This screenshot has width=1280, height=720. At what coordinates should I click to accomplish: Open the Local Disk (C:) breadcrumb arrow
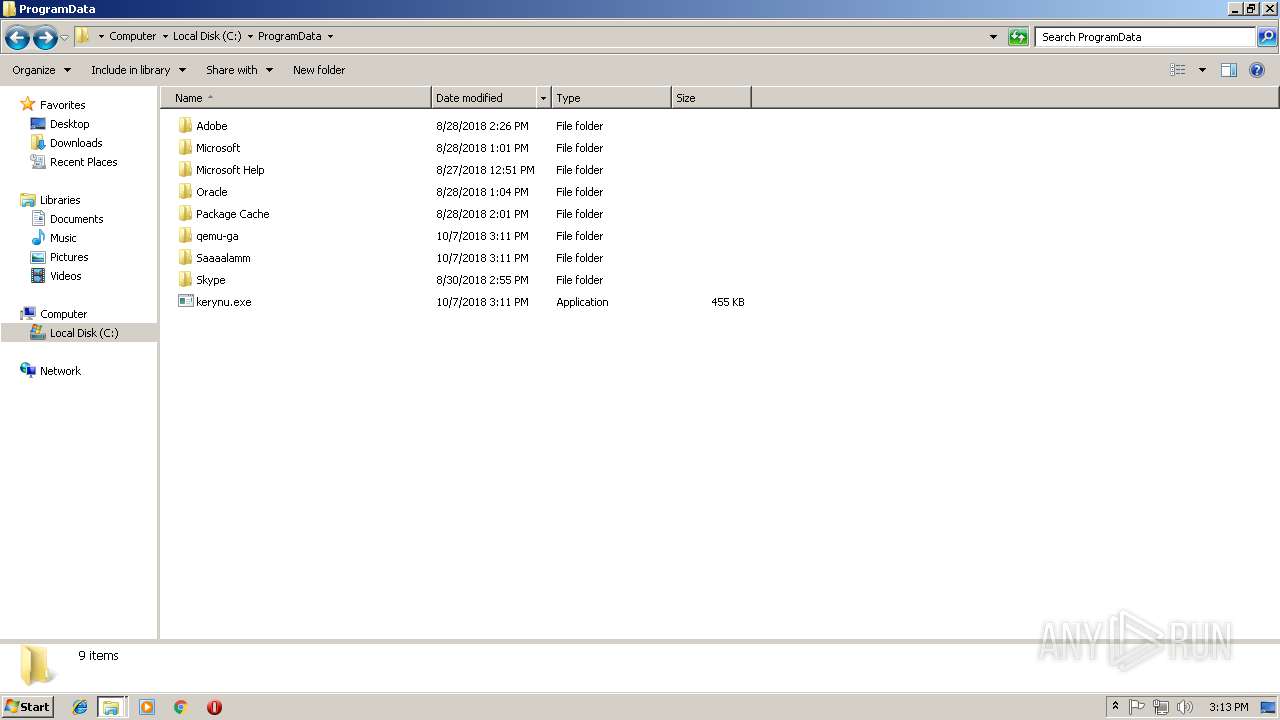pyautogui.click(x=250, y=37)
